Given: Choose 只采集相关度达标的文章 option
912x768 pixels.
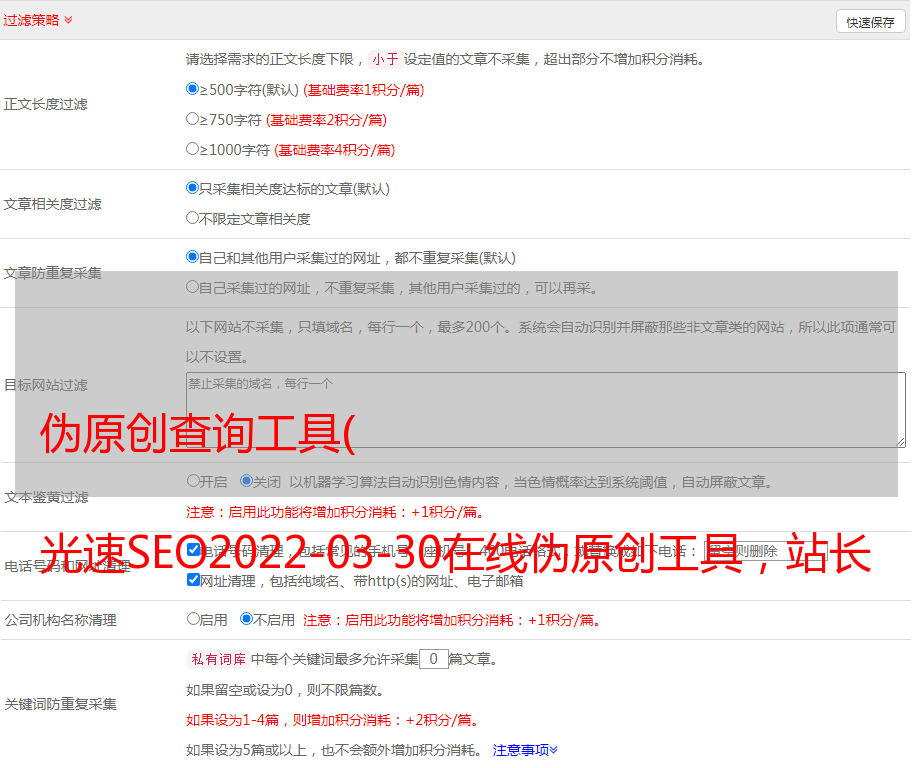Looking at the screenshot, I should click(193, 188).
